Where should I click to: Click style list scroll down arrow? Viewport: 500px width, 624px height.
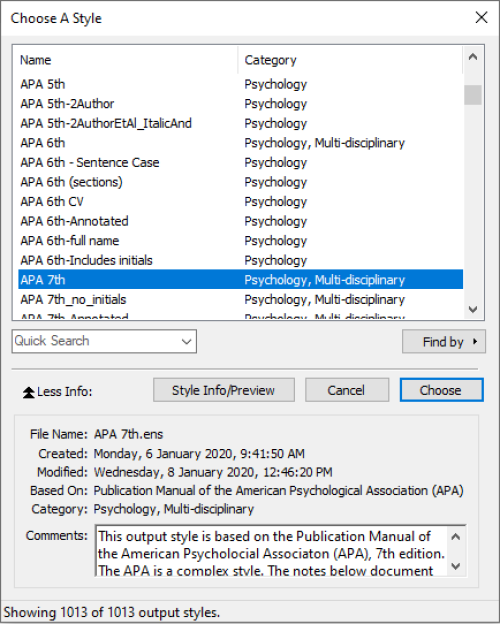[x=473, y=309]
